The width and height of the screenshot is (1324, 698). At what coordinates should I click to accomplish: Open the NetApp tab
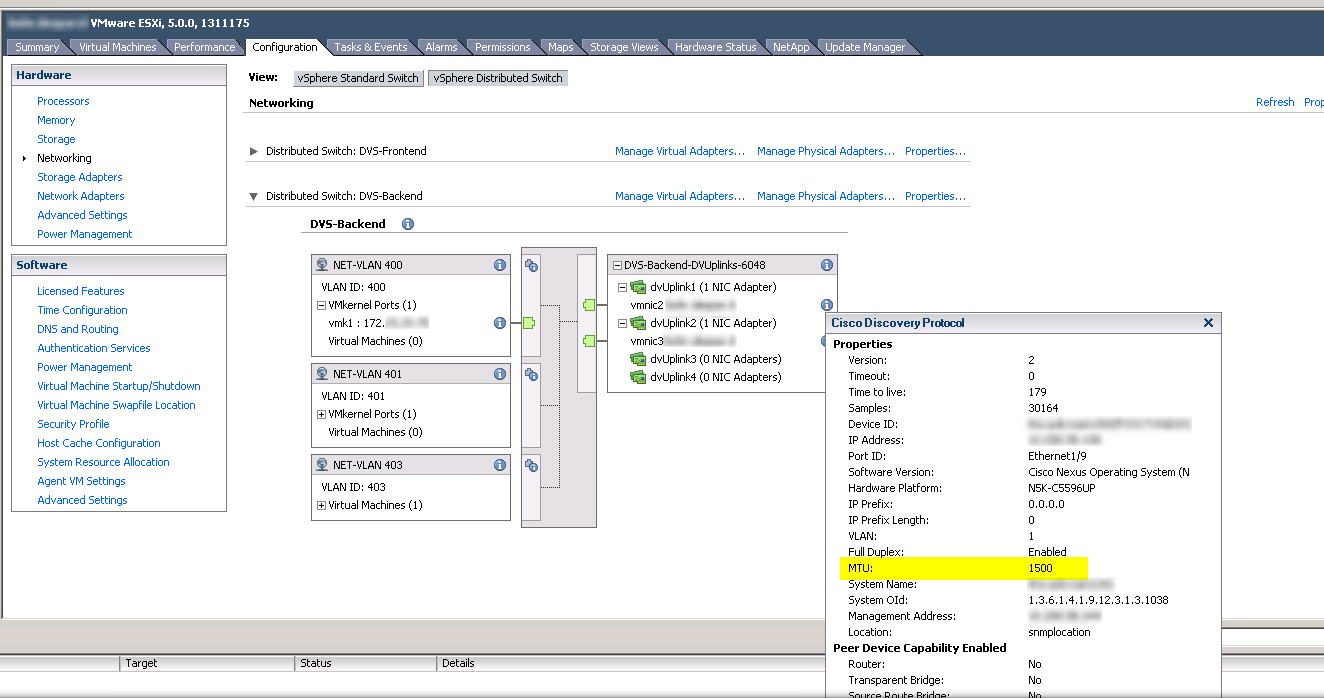coord(791,47)
